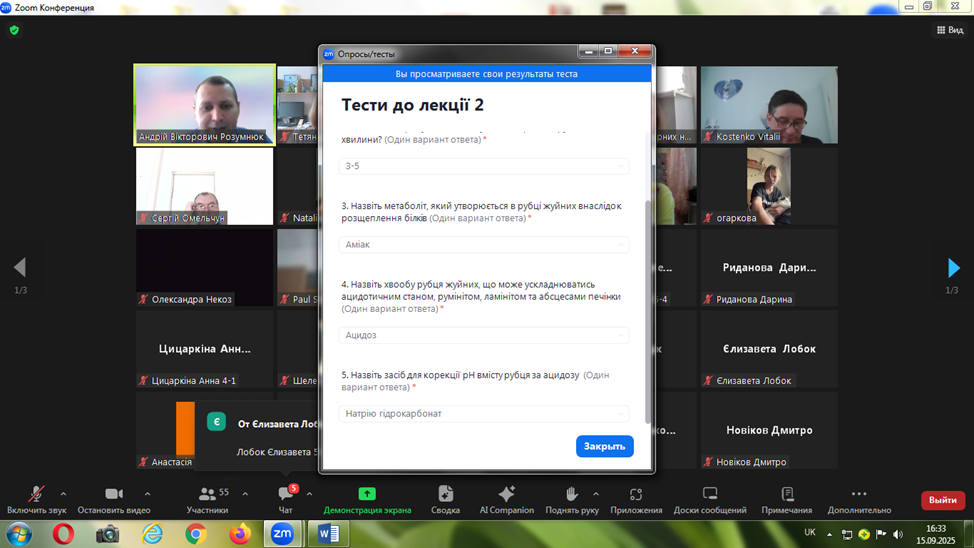Start Демонстрация экрана screen share
Screen dimensions: 974x548
pyautogui.click(x=367, y=500)
